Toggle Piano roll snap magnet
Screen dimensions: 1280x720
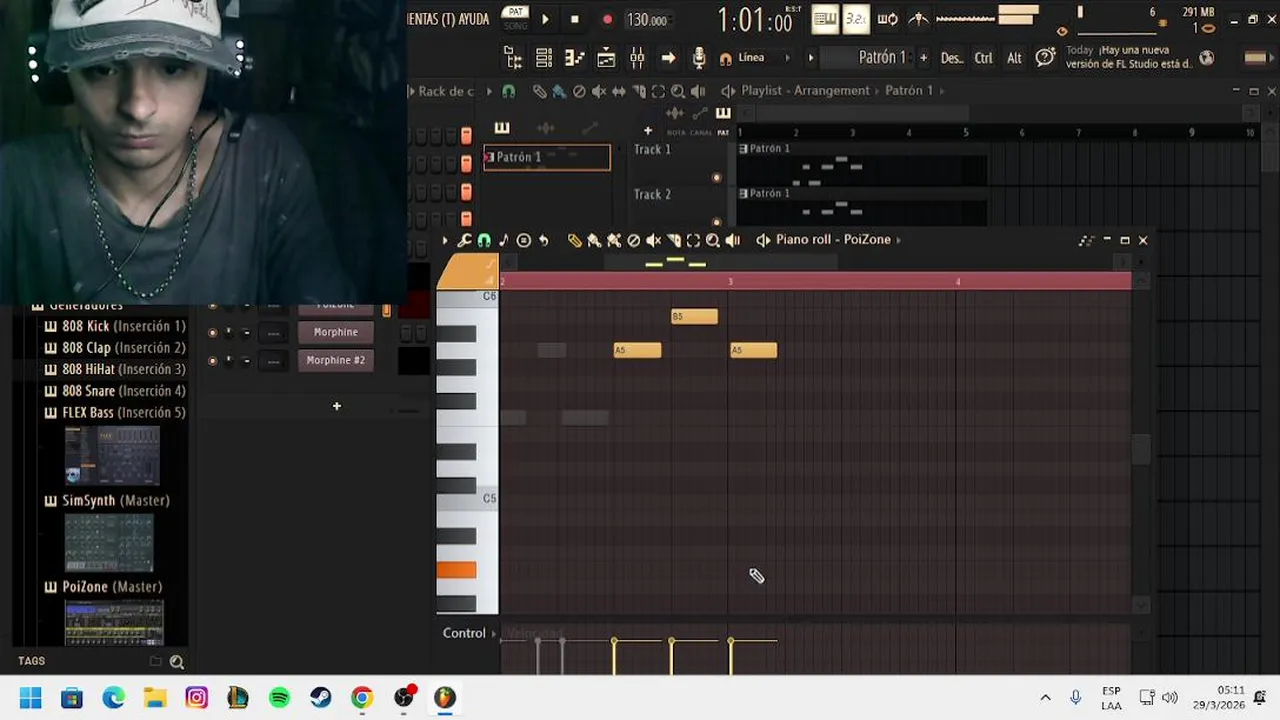(x=484, y=240)
